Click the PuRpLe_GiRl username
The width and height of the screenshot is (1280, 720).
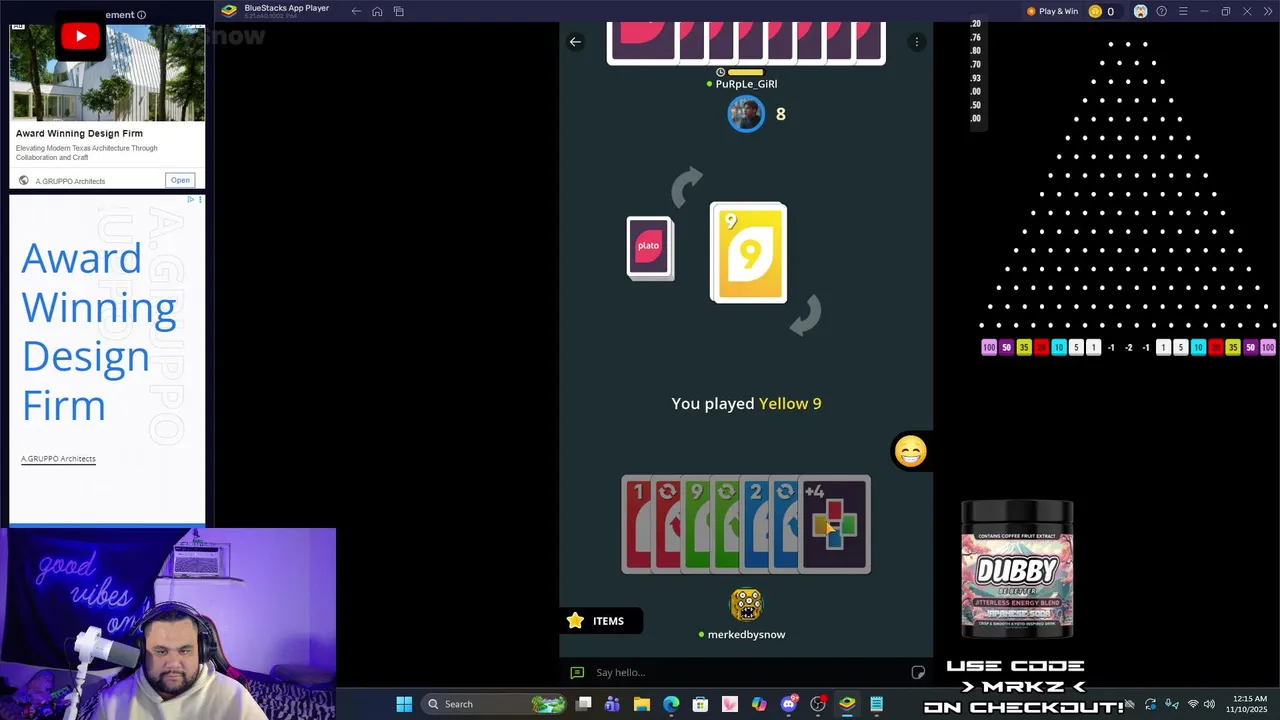pos(746,84)
